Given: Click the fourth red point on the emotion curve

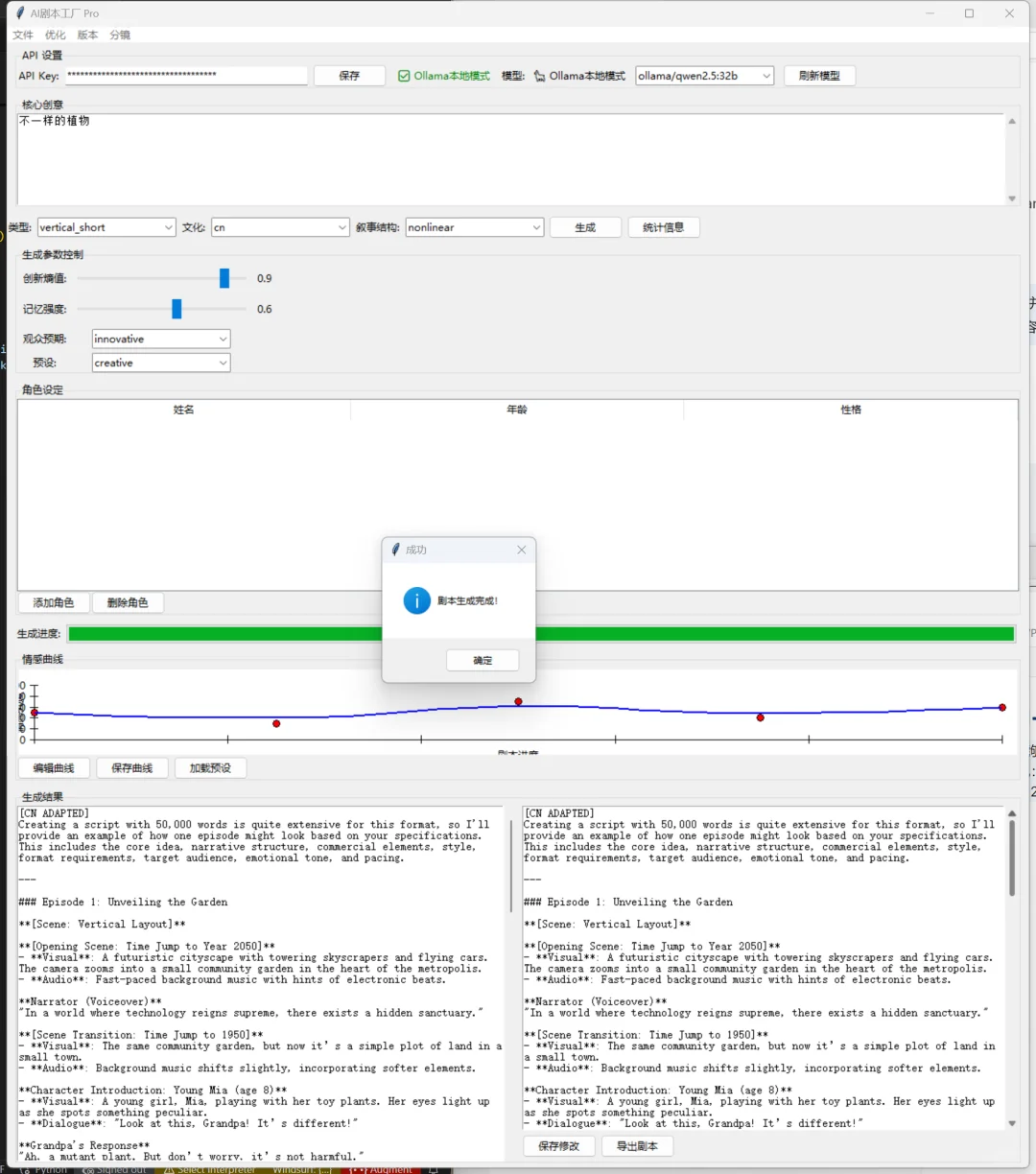Looking at the screenshot, I should point(760,717).
